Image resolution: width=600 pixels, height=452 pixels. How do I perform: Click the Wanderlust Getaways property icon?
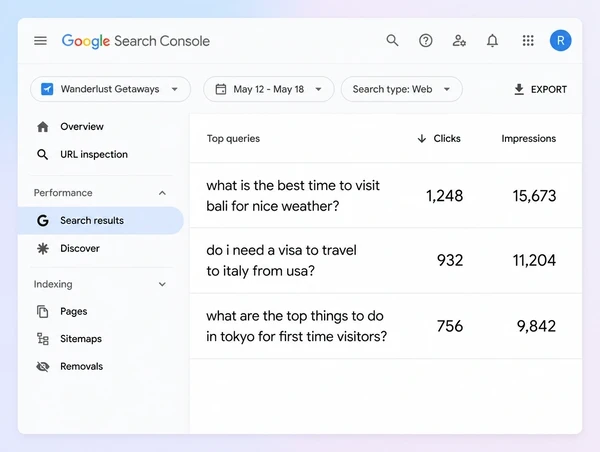47,89
